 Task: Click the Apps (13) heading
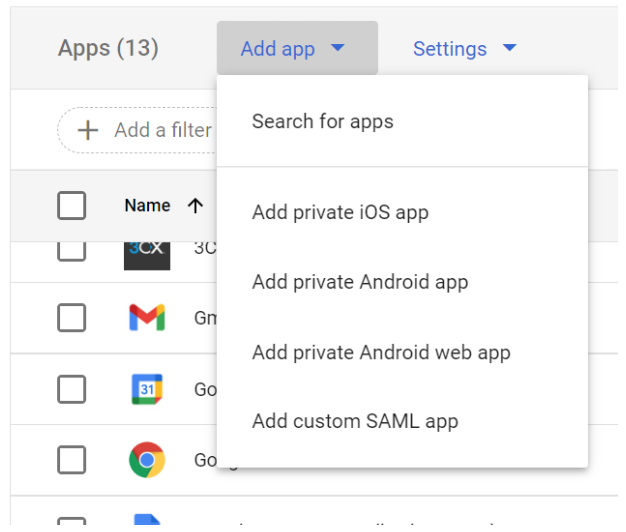(108, 48)
